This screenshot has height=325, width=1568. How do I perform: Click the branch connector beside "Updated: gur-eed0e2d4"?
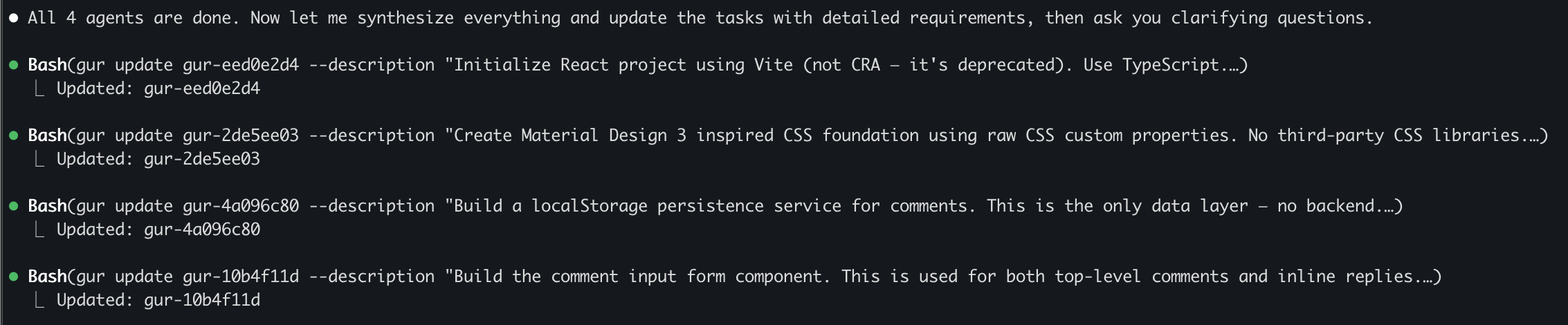pos(39,89)
